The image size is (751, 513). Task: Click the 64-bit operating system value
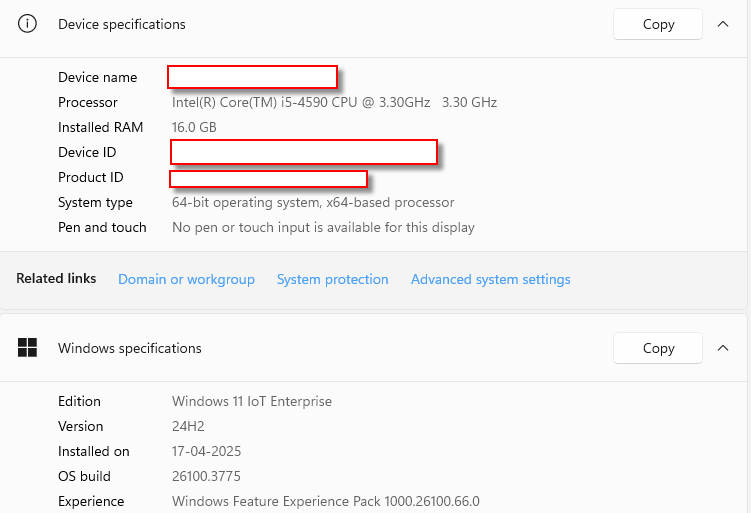[x=313, y=203]
